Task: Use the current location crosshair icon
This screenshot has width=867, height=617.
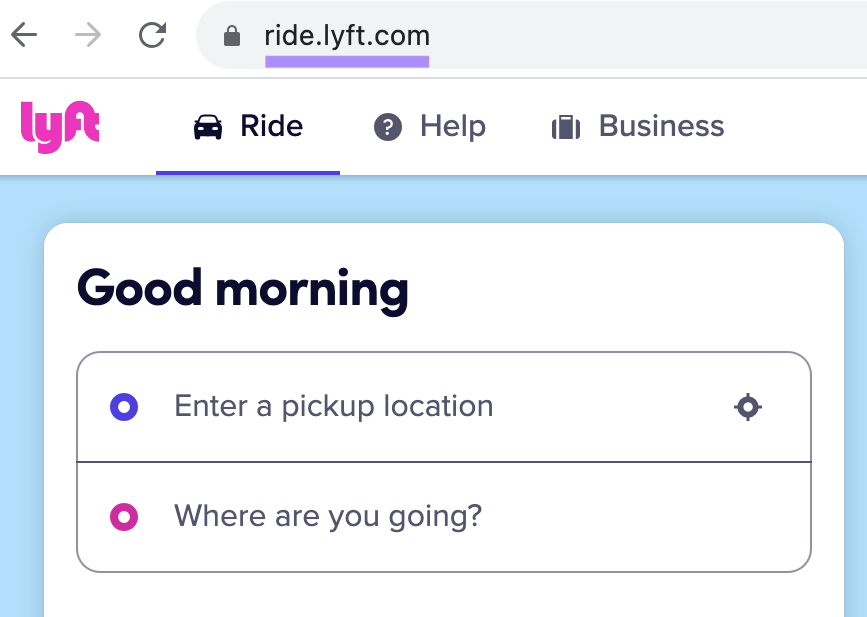Action: pos(747,406)
